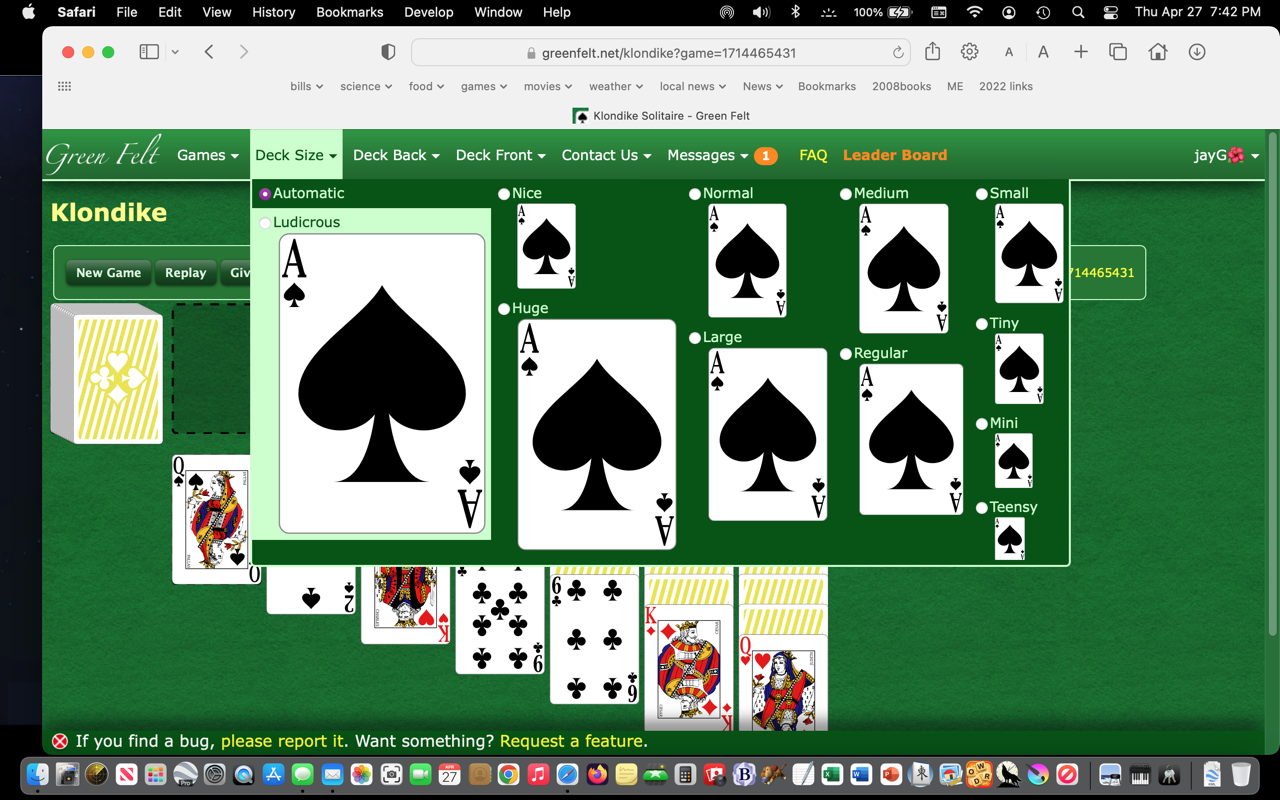Expand the Deck Front menu

(x=500, y=155)
